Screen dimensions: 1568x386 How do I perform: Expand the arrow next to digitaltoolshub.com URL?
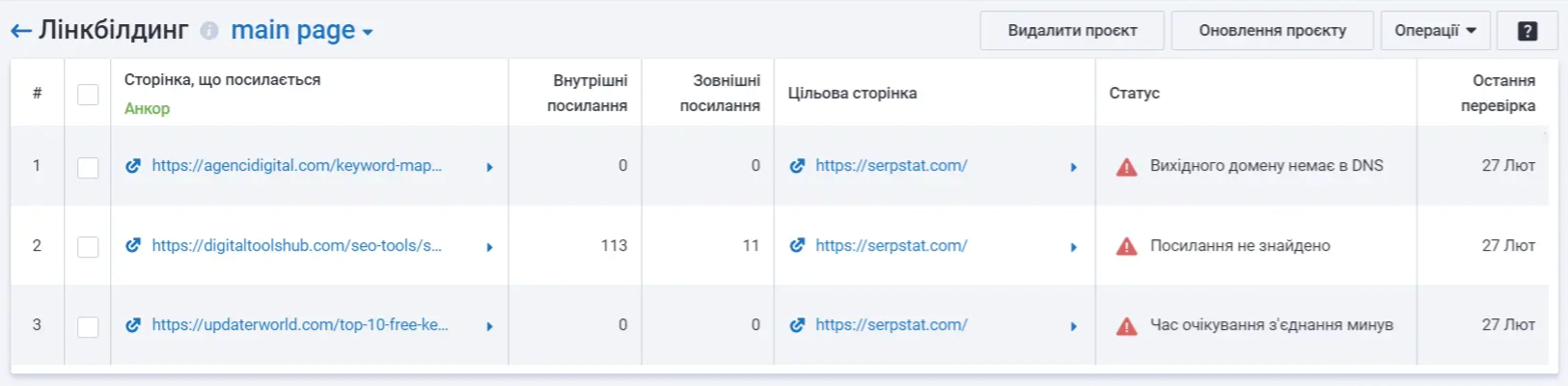pyautogui.click(x=490, y=247)
